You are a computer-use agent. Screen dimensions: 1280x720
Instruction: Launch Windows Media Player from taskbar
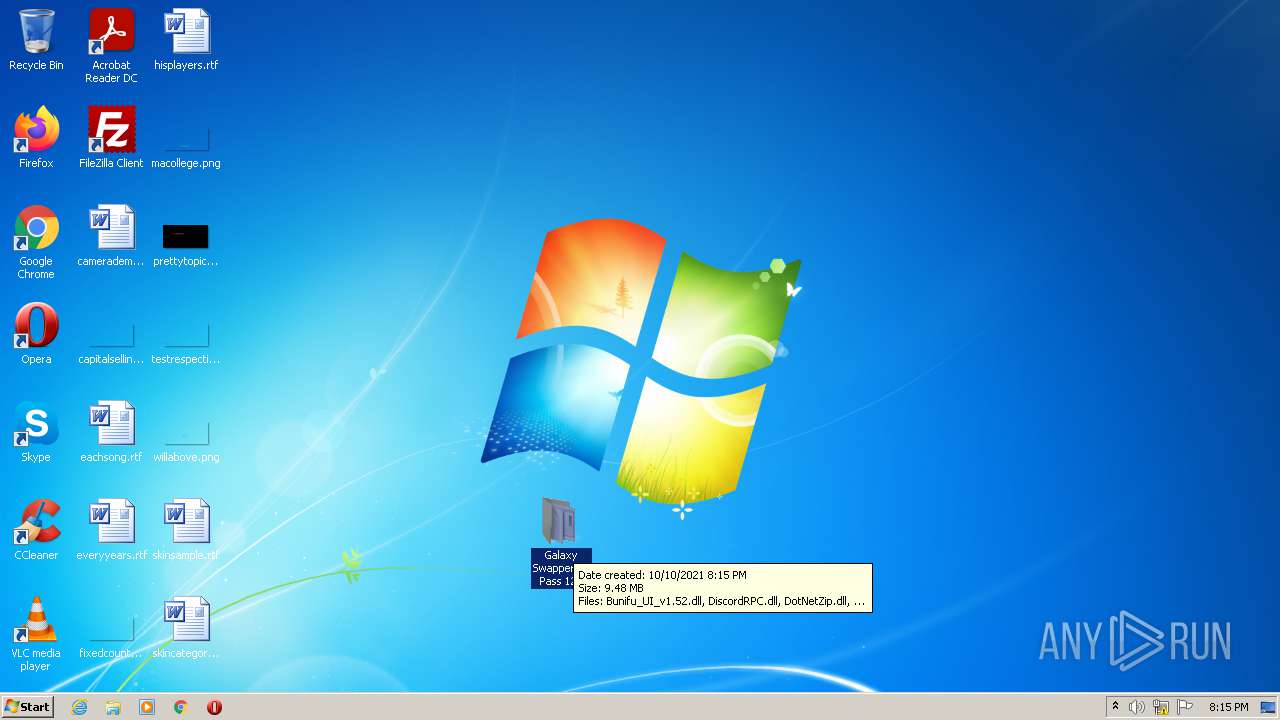(x=147, y=707)
